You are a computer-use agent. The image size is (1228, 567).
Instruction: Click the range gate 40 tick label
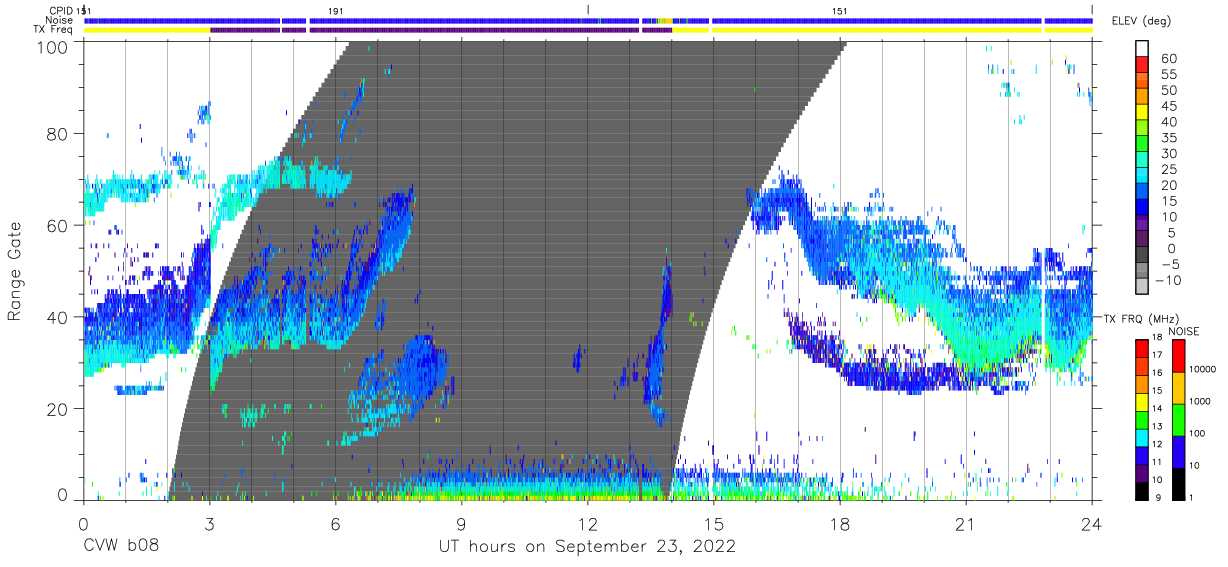pos(56,318)
